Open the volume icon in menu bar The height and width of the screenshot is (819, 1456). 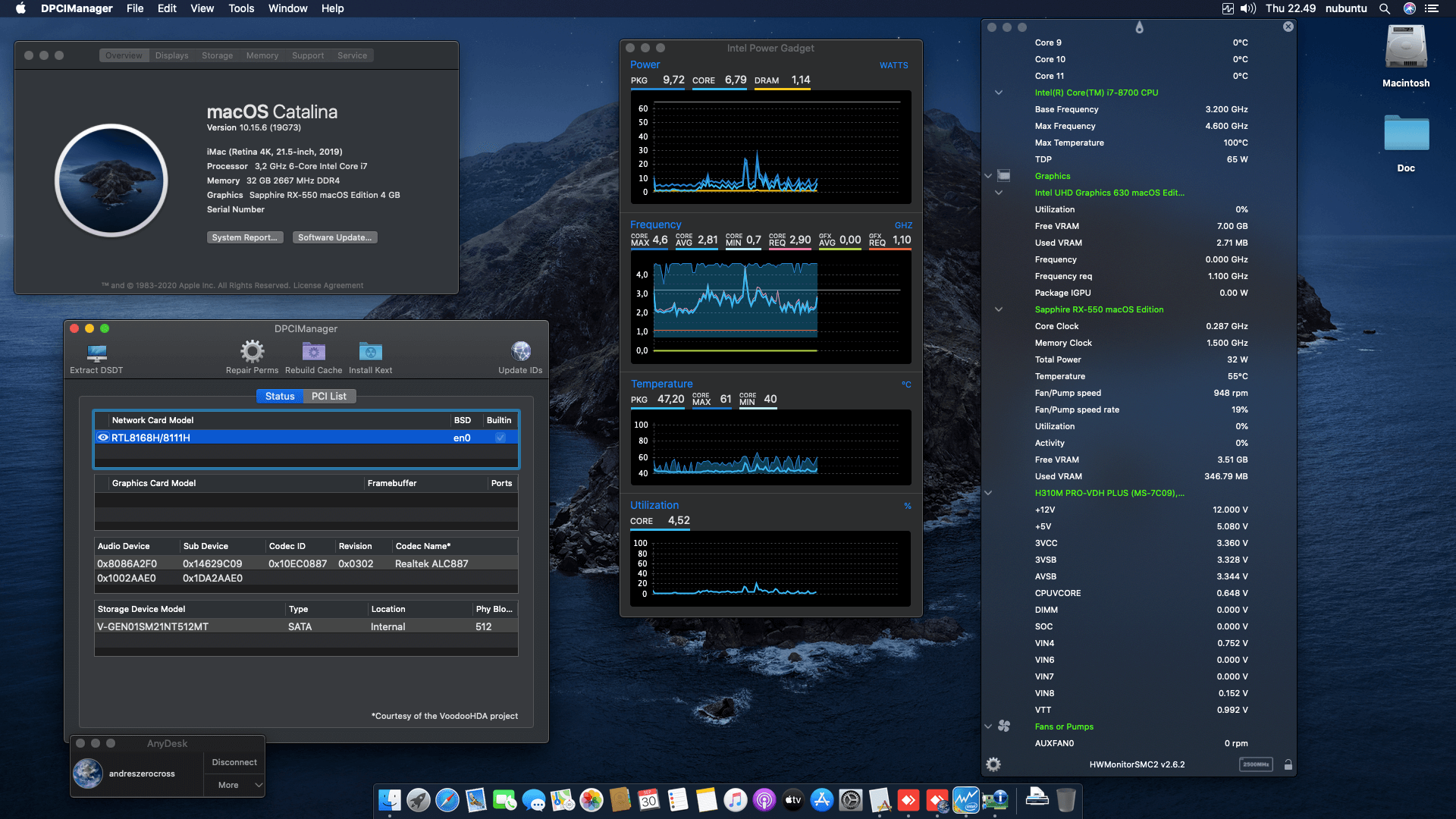1248,8
